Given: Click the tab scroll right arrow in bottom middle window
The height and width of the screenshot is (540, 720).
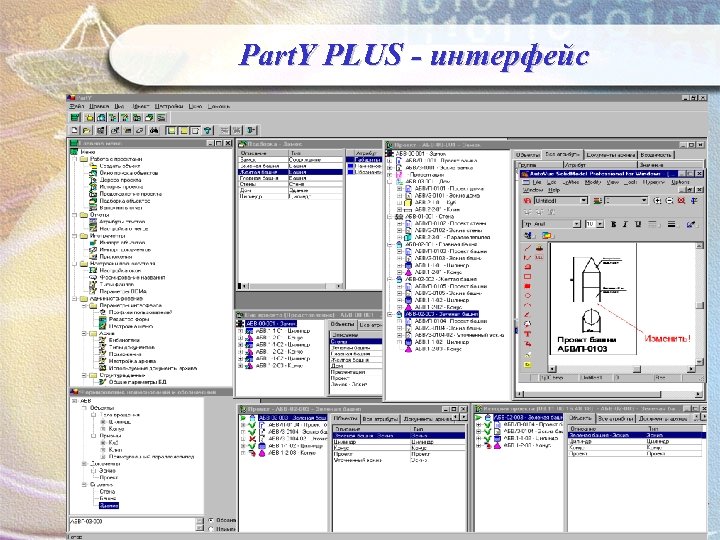Looking at the screenshot, I should tap(463, 417).
